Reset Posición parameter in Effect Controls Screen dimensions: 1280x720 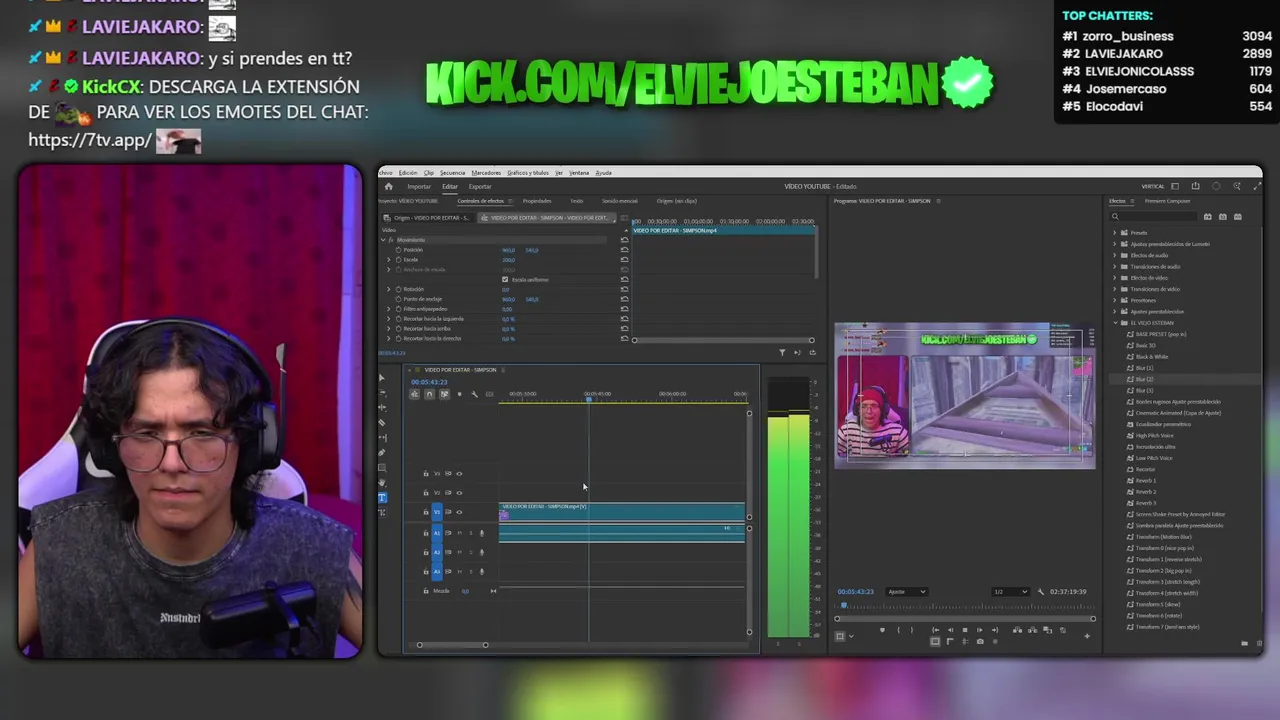click(625, 250)
